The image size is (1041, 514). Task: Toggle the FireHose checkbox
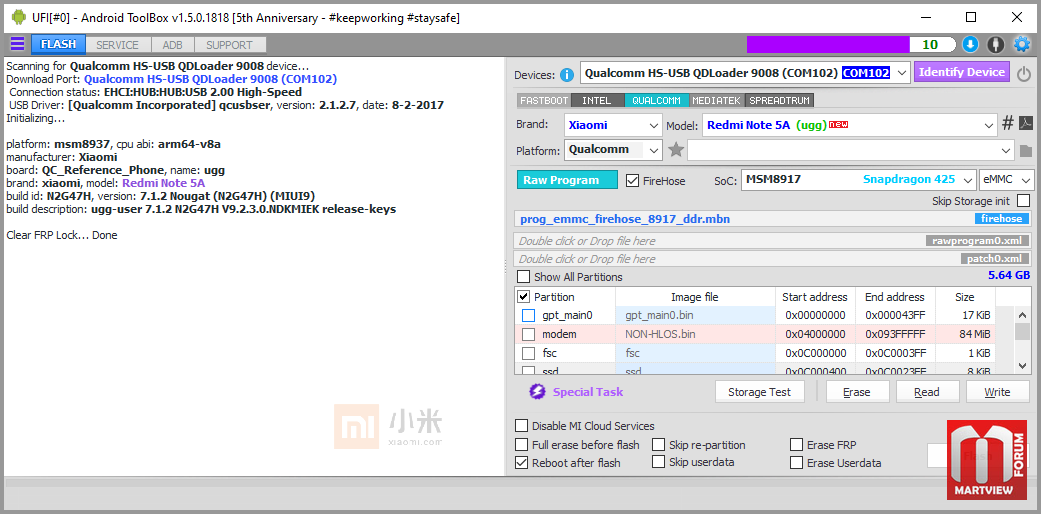click(632, 181)
